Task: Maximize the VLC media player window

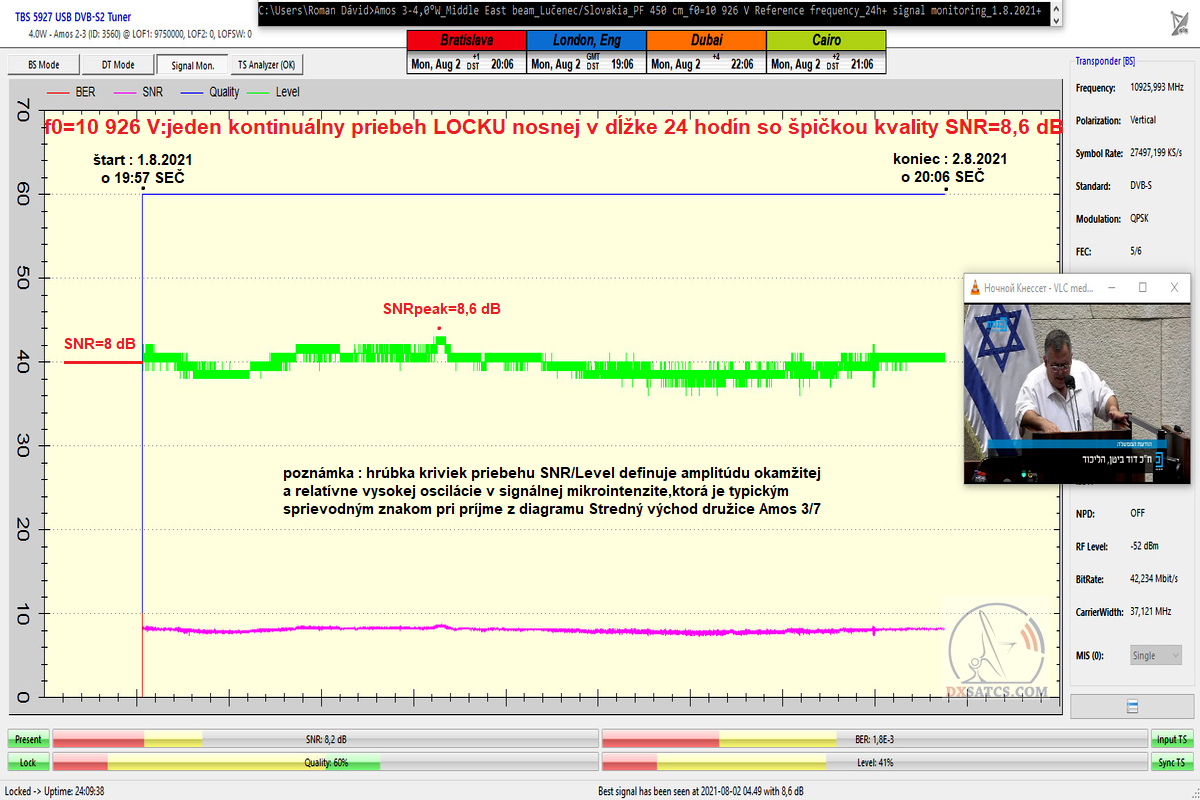Action: [1142, 287]
